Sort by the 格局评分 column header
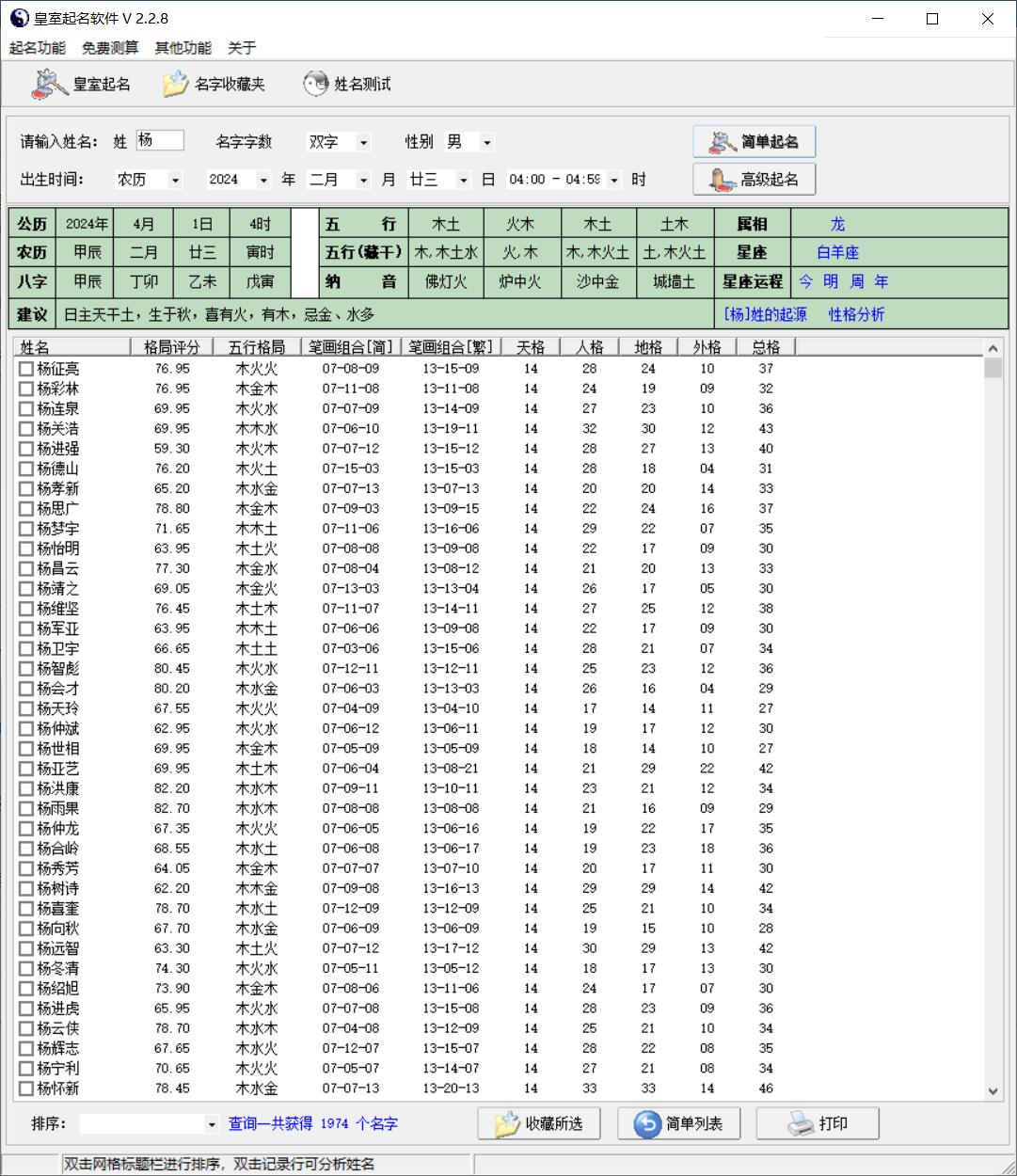 click(172, 347)
